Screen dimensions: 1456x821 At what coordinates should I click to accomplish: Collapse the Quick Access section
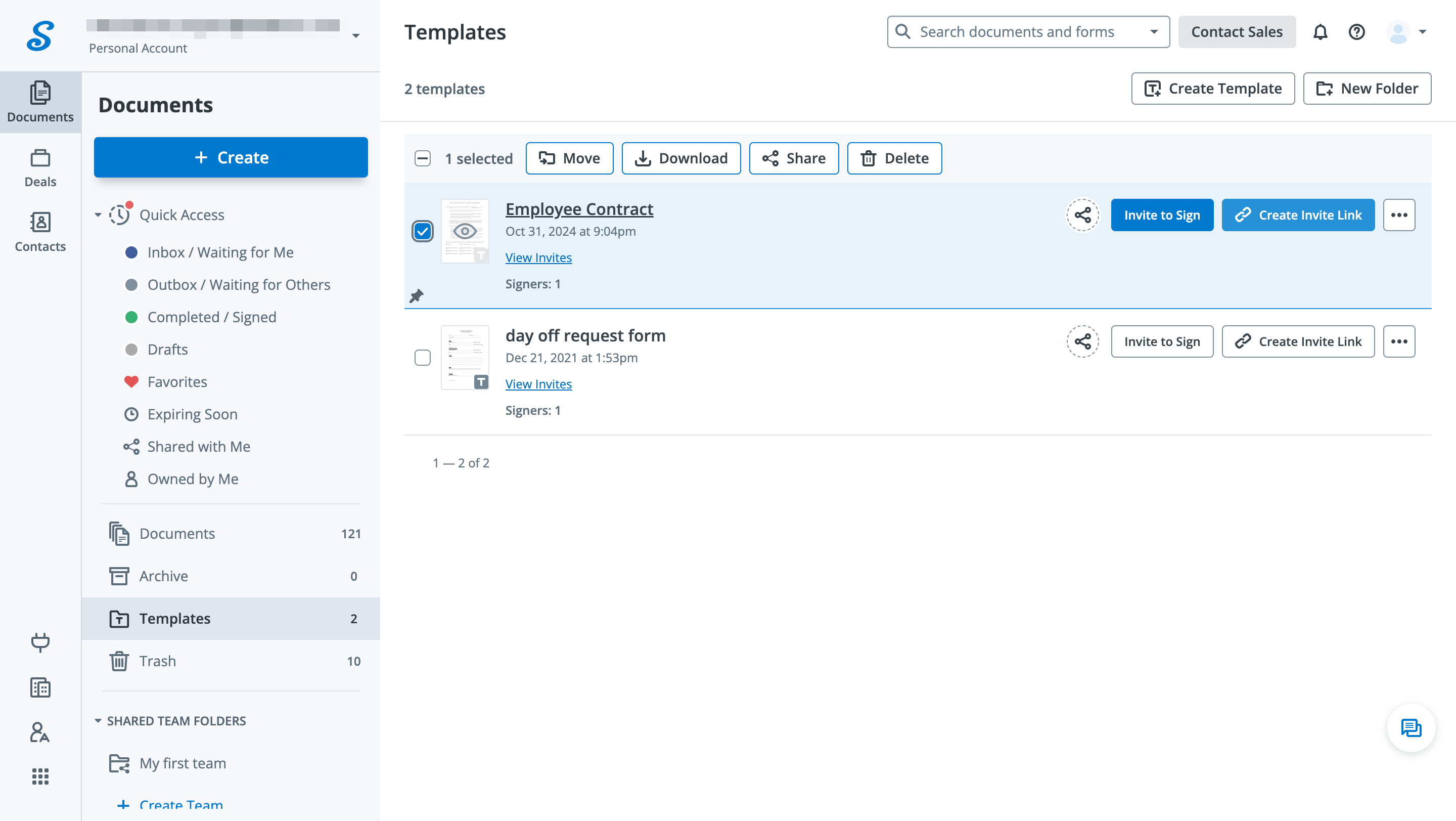(98, 215)
